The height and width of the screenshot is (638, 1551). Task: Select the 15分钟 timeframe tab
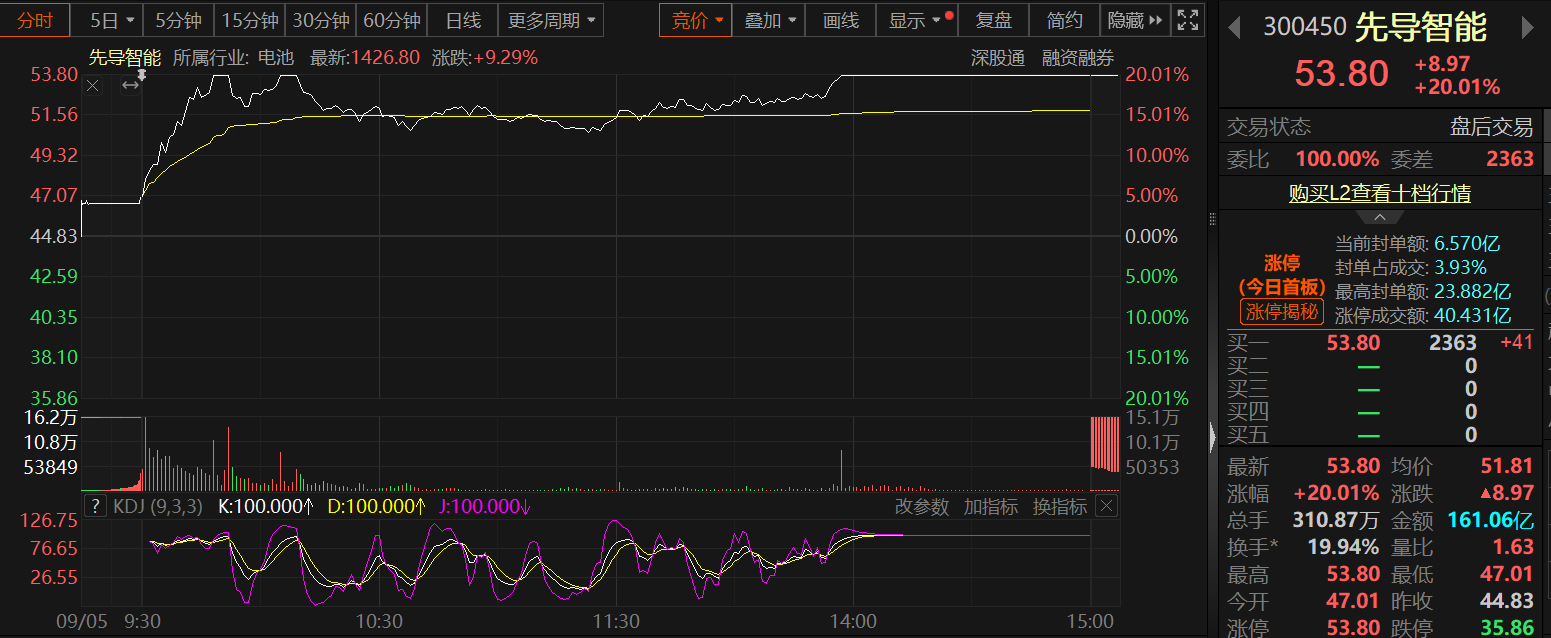[250, 20]
